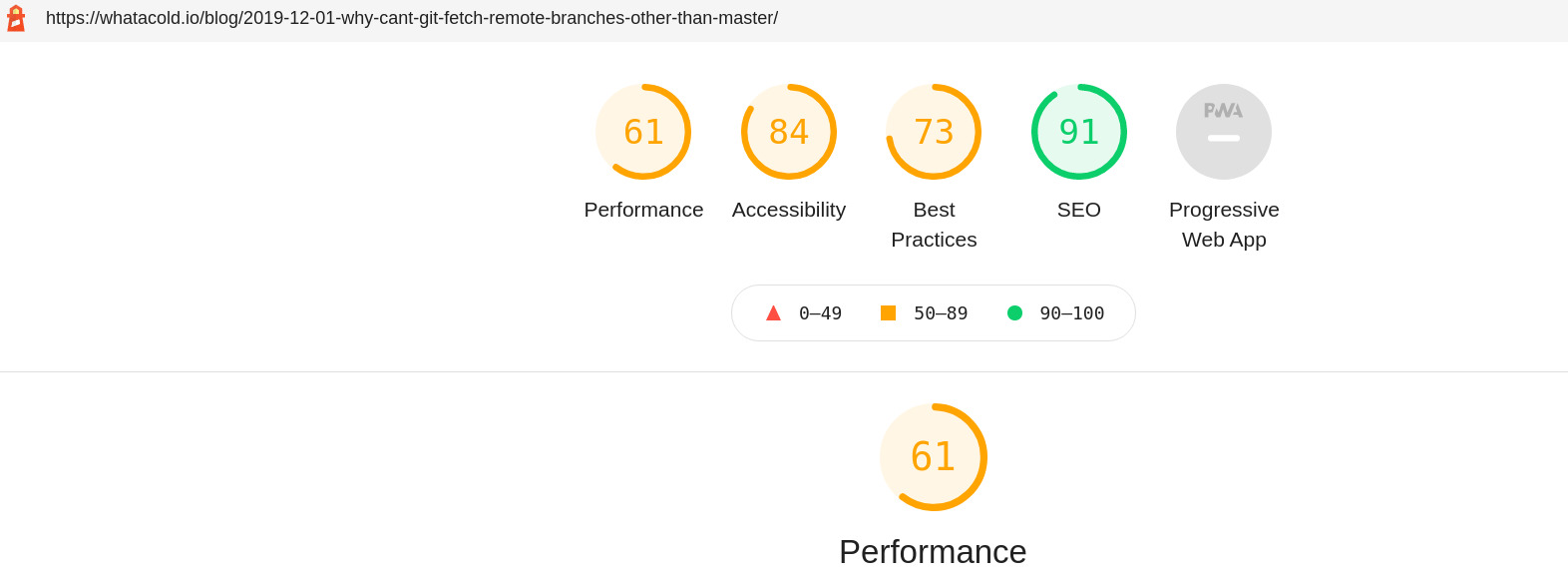Viewport: 1568px width, 584px height.
Task: Click the Progressive Web App label
Action: [x=1223, y=225]
